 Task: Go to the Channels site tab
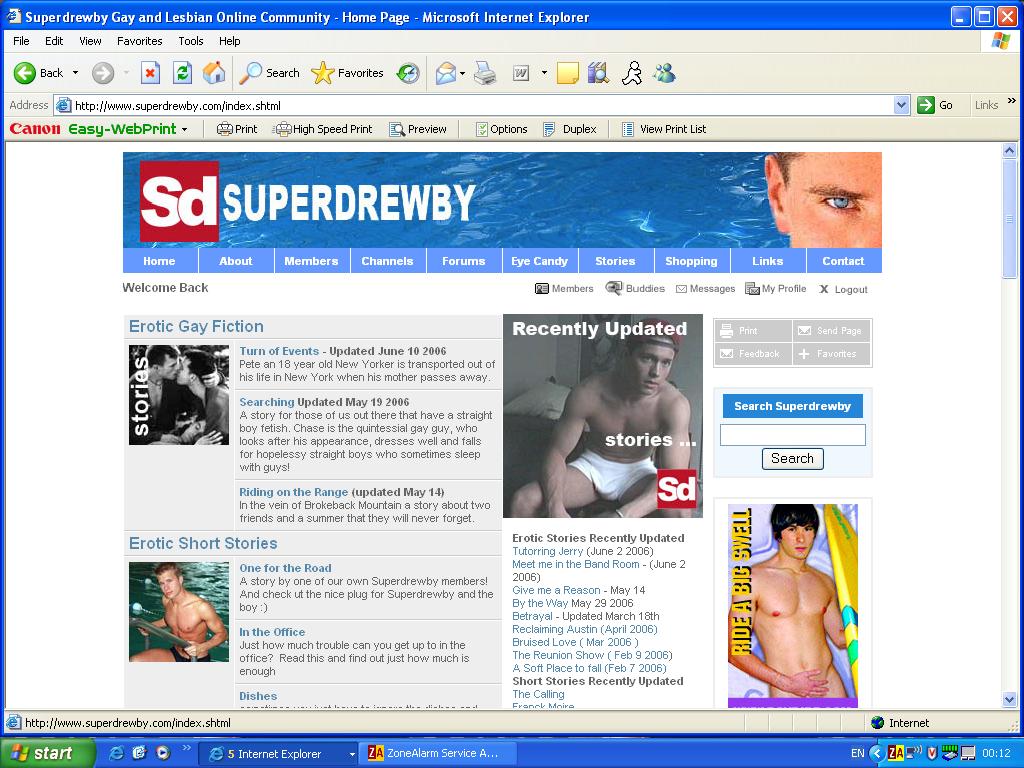[x=388, y=261]
